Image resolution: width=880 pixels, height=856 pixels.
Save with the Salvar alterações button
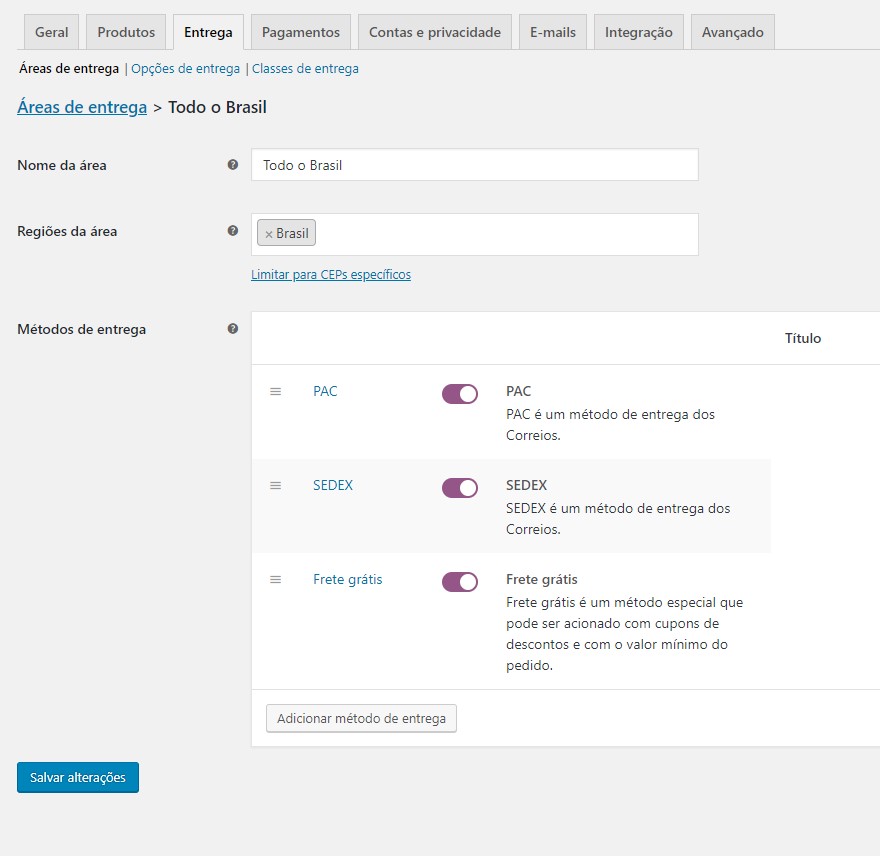(78, 777)
